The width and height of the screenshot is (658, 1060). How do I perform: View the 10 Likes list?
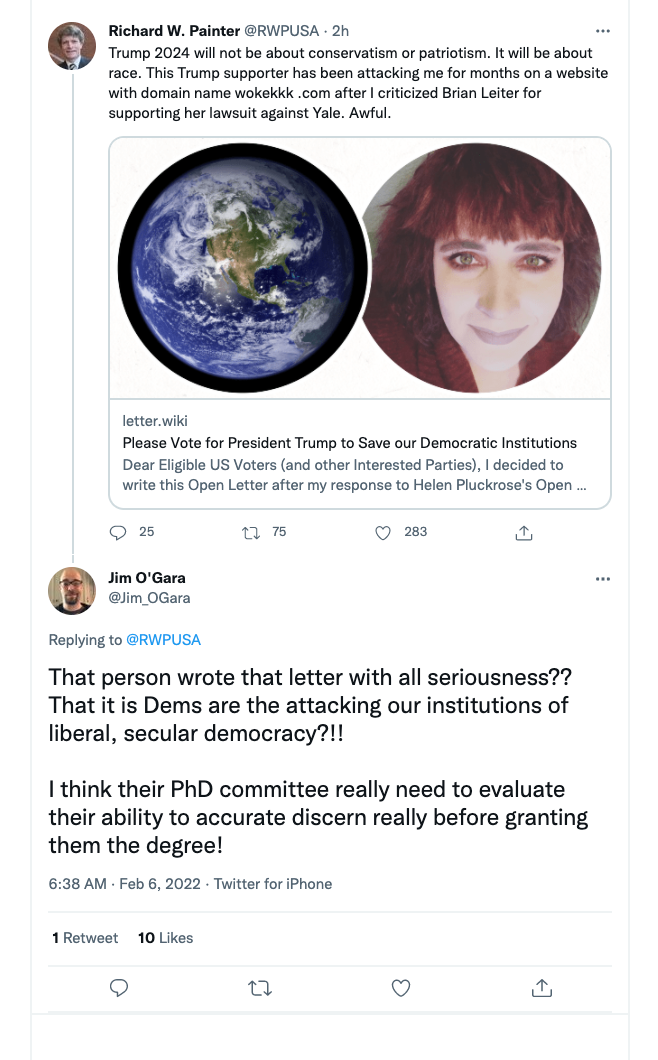166,938
